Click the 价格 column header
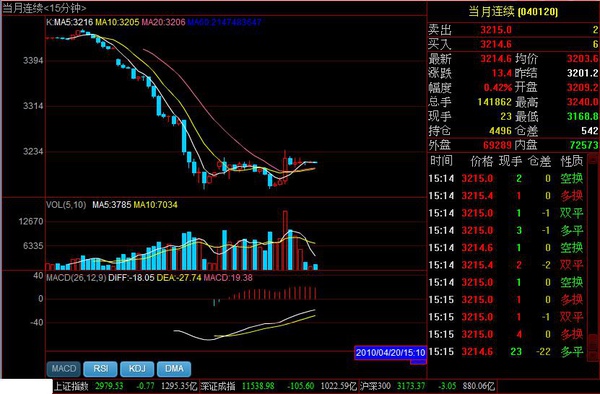 (482, 161)
